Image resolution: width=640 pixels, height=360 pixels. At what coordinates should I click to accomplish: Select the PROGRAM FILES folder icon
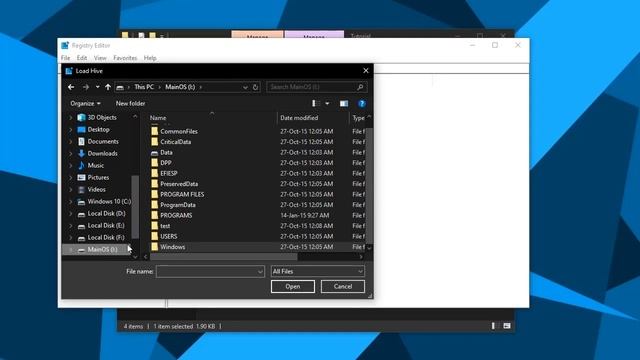pyautogui.click(x=154, y=194)
